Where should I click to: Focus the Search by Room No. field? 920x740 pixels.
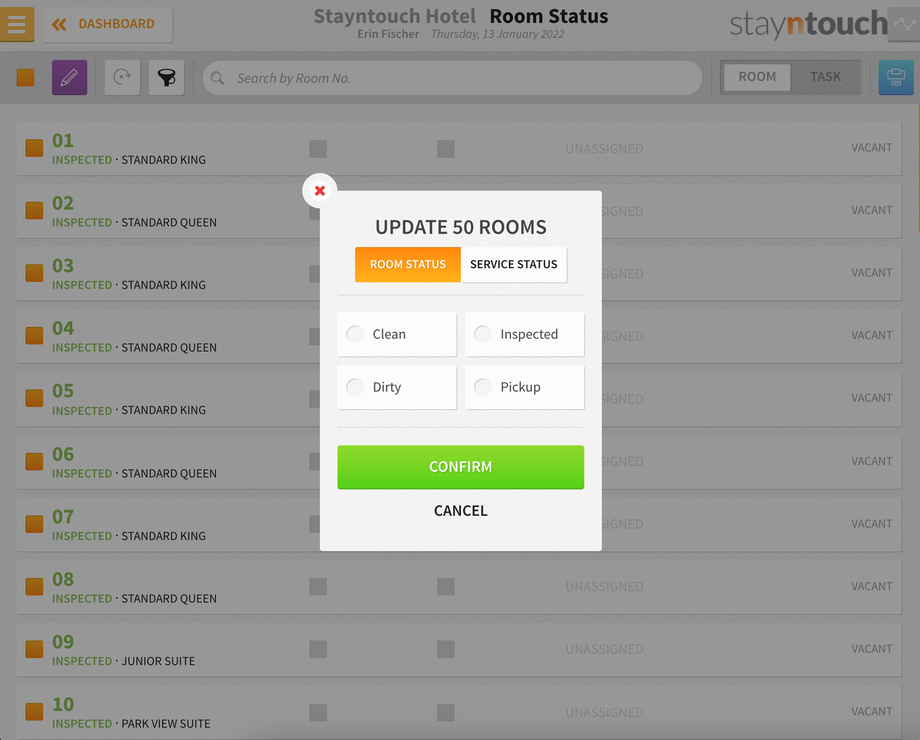pyautogui.click(x=452, y=78)
